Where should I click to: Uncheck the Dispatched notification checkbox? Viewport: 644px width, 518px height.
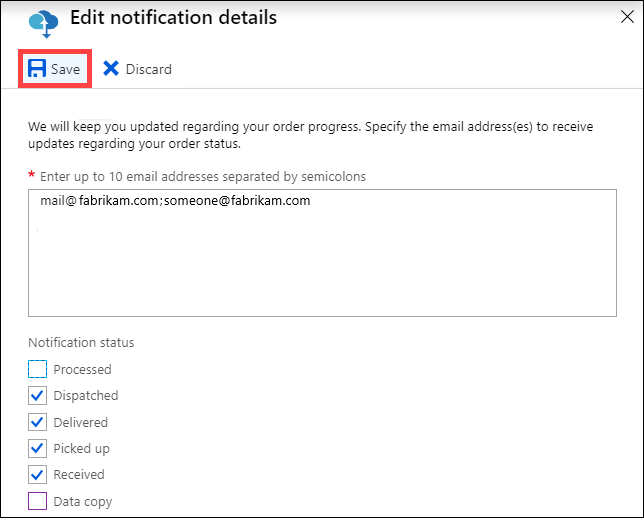(37, 395)
